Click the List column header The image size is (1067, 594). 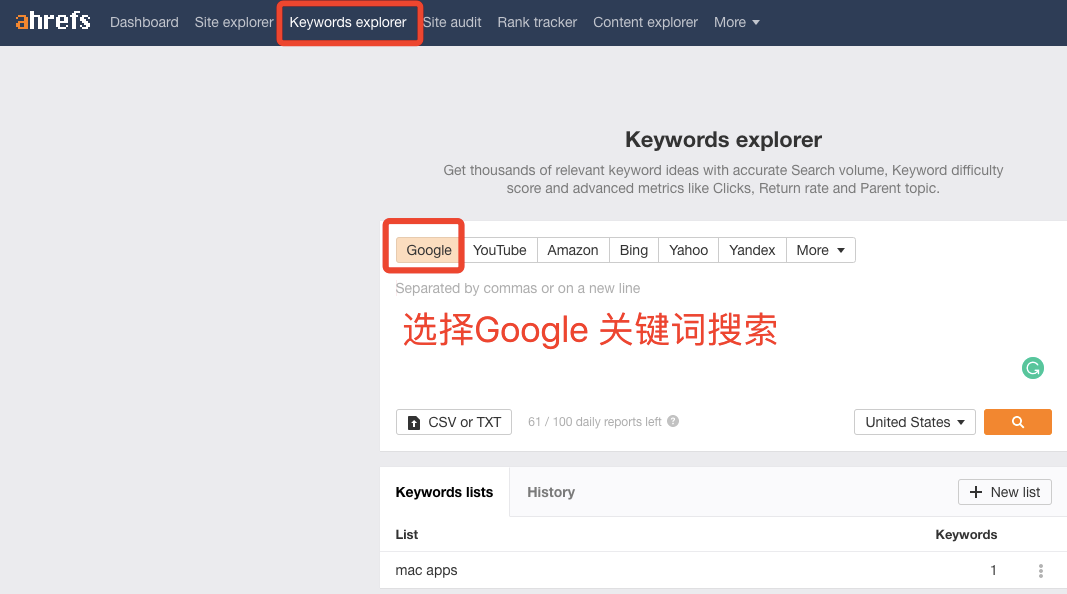407,535
